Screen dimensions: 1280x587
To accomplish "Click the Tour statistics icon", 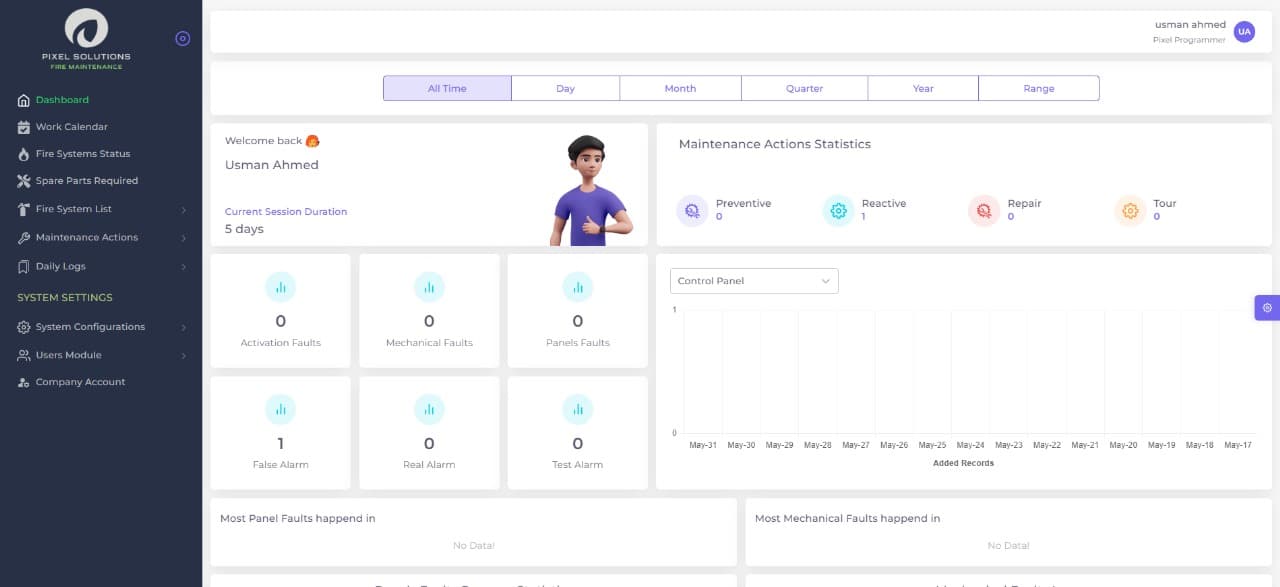I will (1130, 210).
